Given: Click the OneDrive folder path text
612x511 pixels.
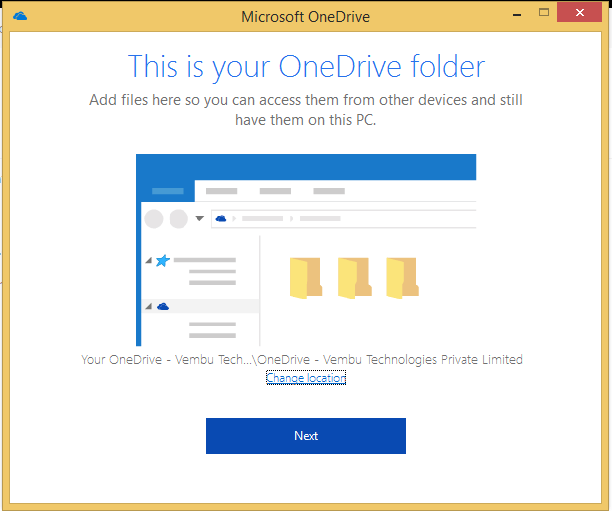Looking at the screenshot, I should (302, 359).
